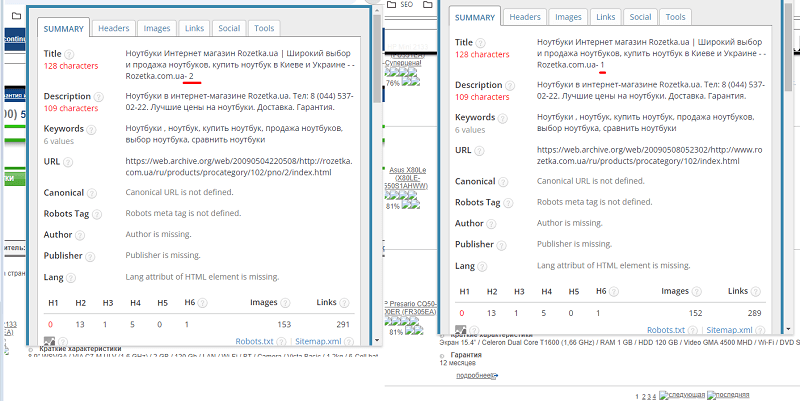This screenshot has height=401, width=800.
Task: Click help icon next to Title in right panel
Action: pyautogui.click(x=481, y=43)
